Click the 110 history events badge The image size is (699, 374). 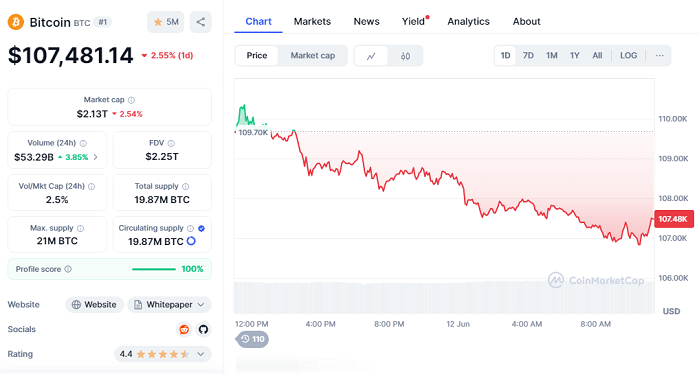point(252,339)
